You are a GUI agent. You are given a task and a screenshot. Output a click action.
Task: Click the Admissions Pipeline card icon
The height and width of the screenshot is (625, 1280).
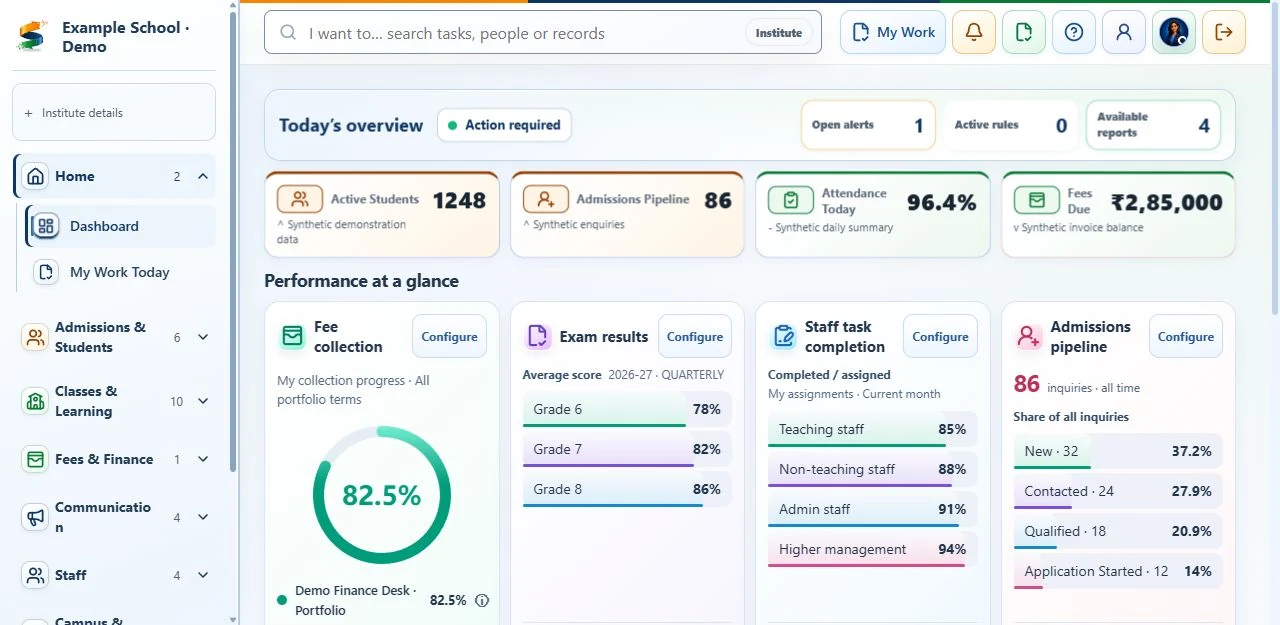click(545, 199)
